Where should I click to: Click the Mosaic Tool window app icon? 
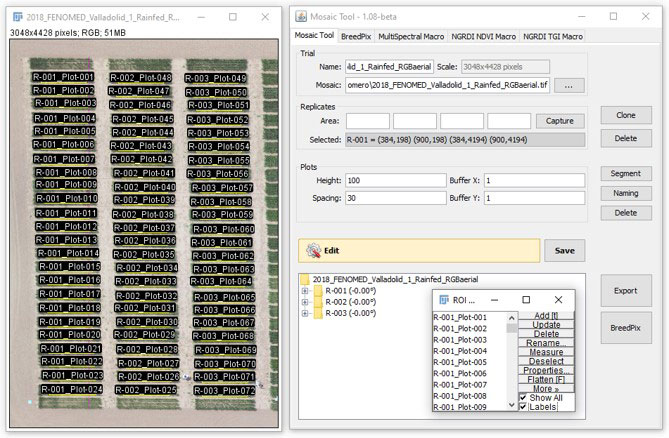[x=301, y=17]
